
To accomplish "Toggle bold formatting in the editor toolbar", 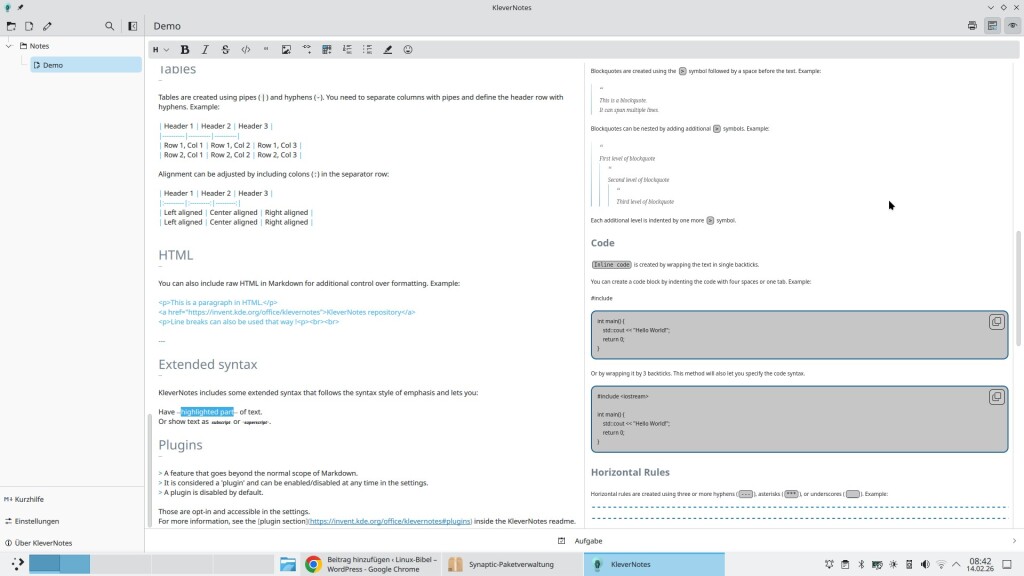I will click(x=185, y=49).
